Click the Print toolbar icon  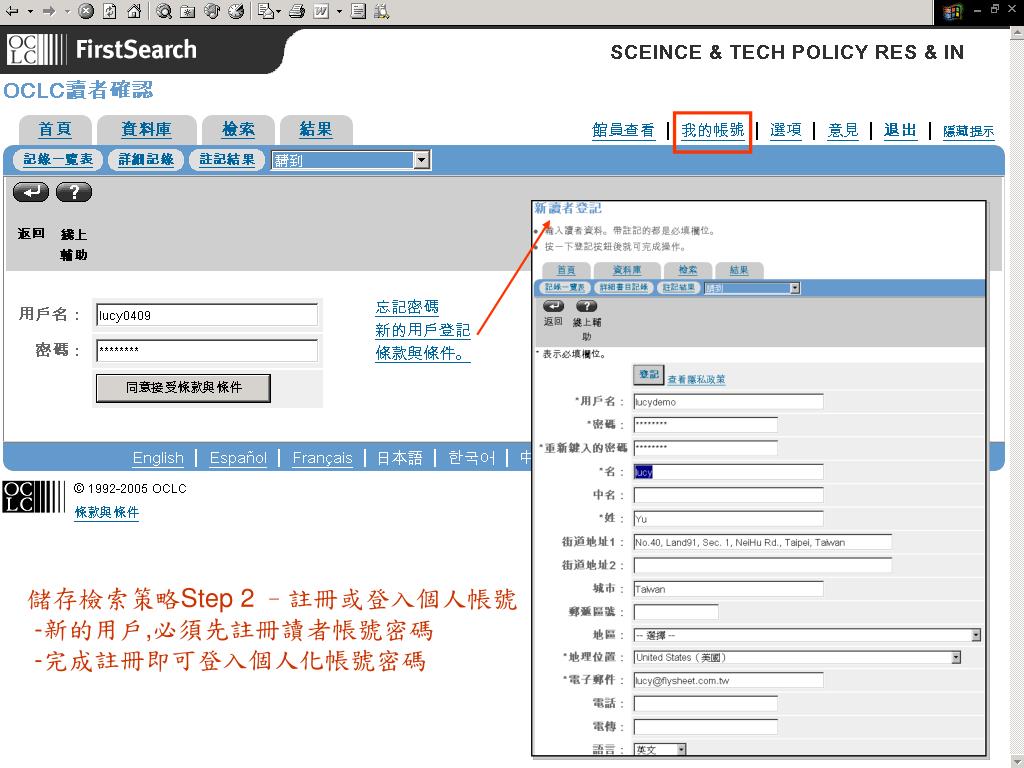[x=297, y=10]
